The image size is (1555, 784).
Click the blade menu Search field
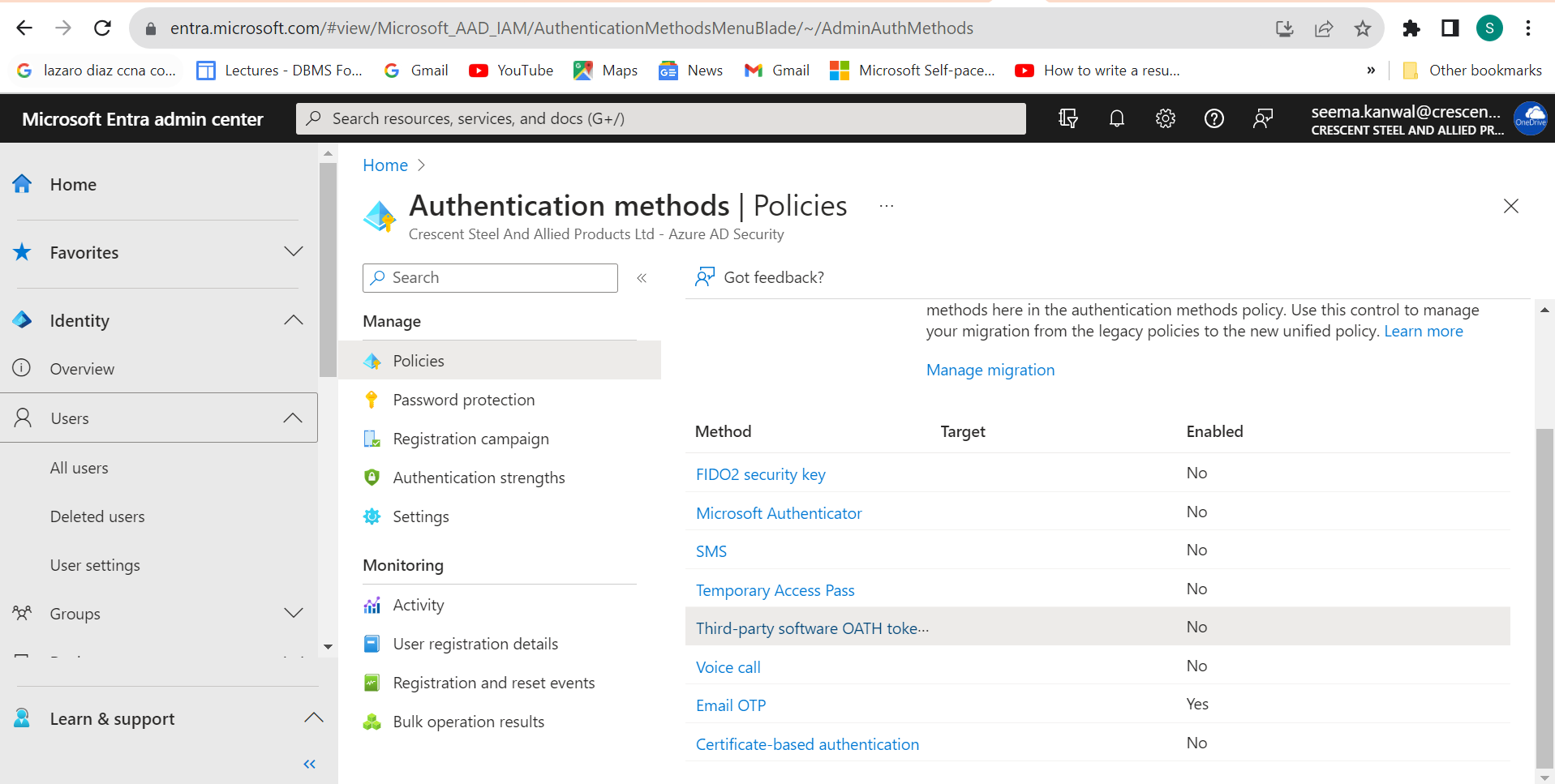coord(490,278)
